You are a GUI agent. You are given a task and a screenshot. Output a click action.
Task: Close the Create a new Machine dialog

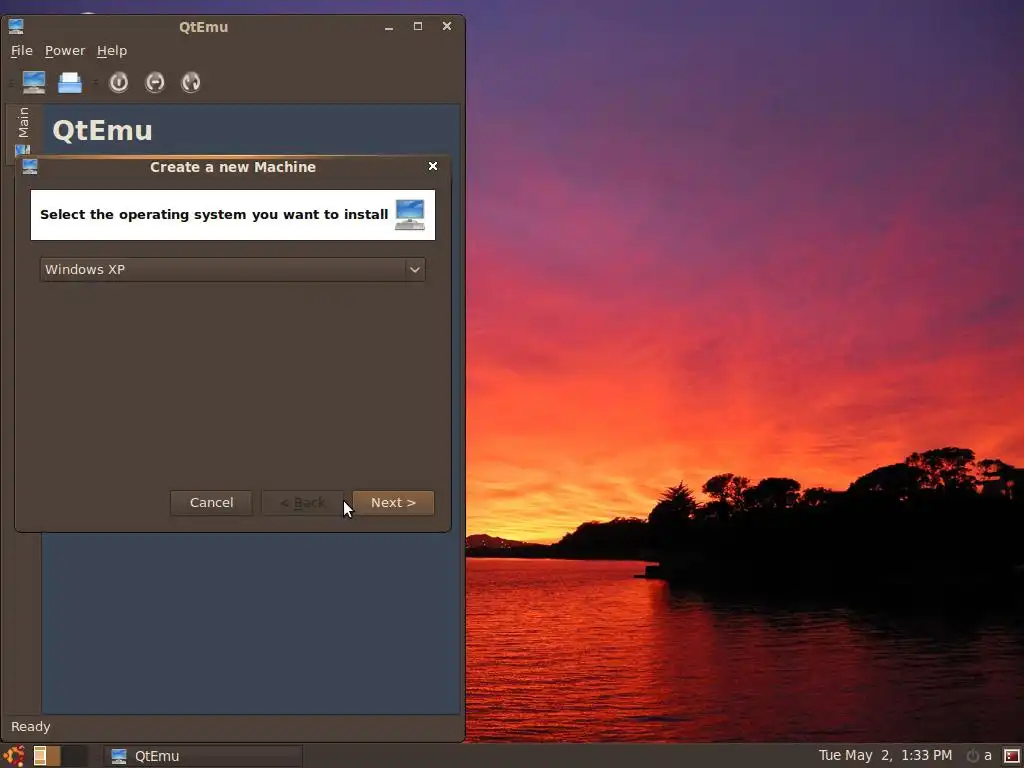pos(432,166)
